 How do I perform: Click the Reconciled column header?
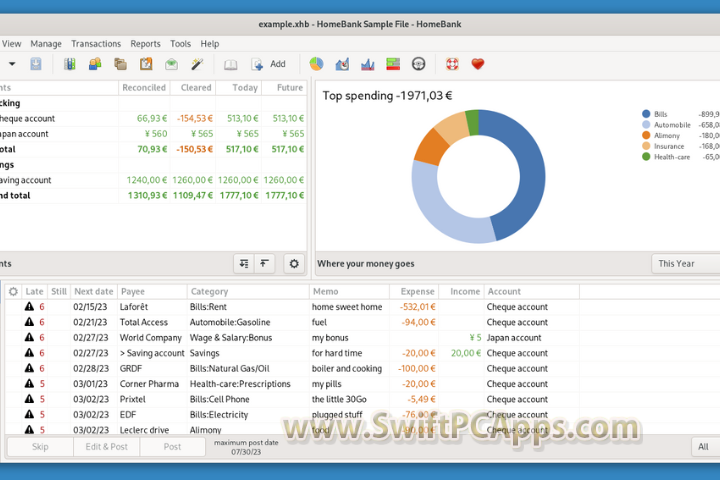[x=144, y=88]
